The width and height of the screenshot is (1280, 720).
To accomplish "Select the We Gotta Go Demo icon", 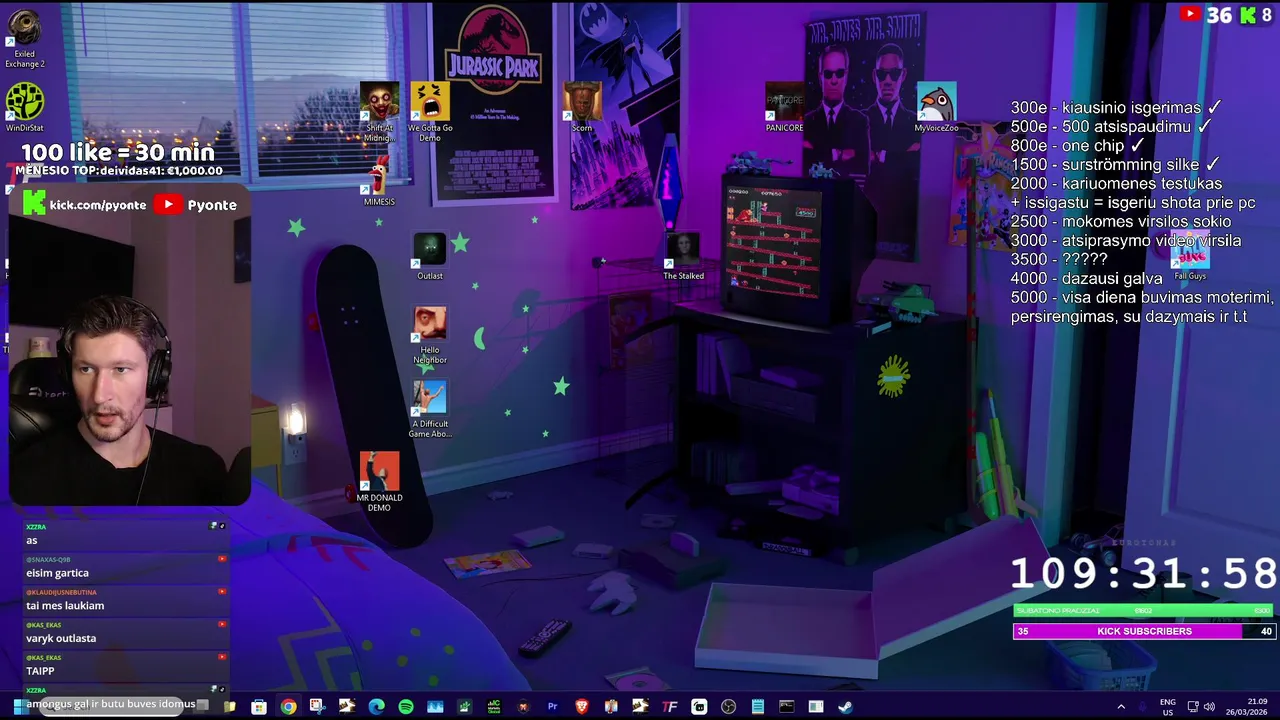I will (x=430, y=112).
